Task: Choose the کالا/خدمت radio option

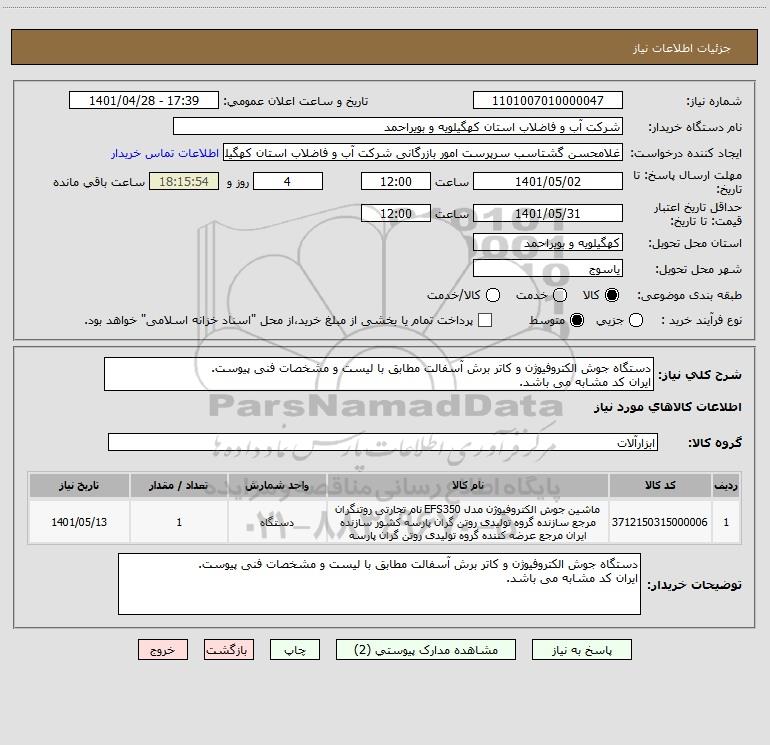Action: [x=493, y=295]
